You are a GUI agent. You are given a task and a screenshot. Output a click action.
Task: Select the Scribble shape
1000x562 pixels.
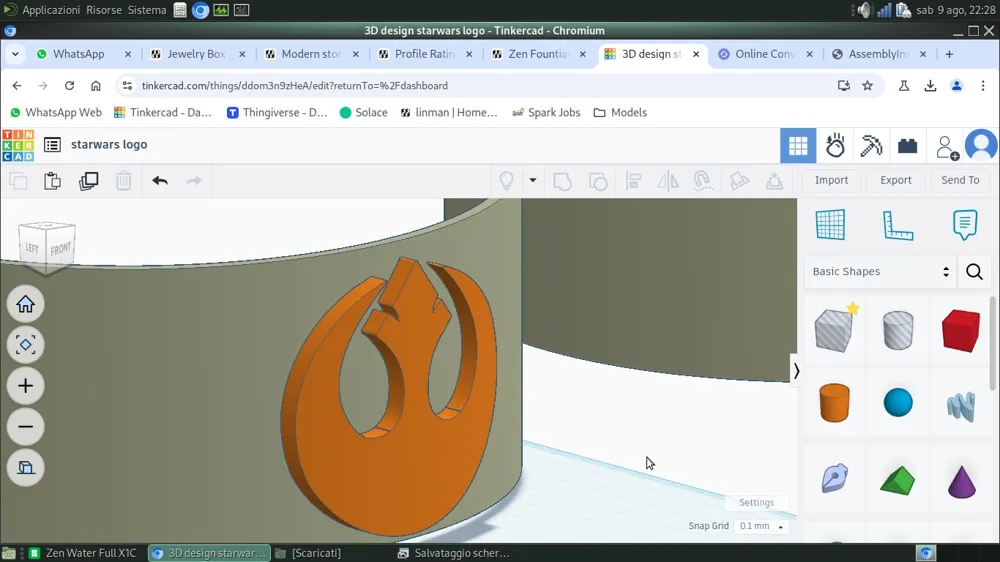point(960,406)
